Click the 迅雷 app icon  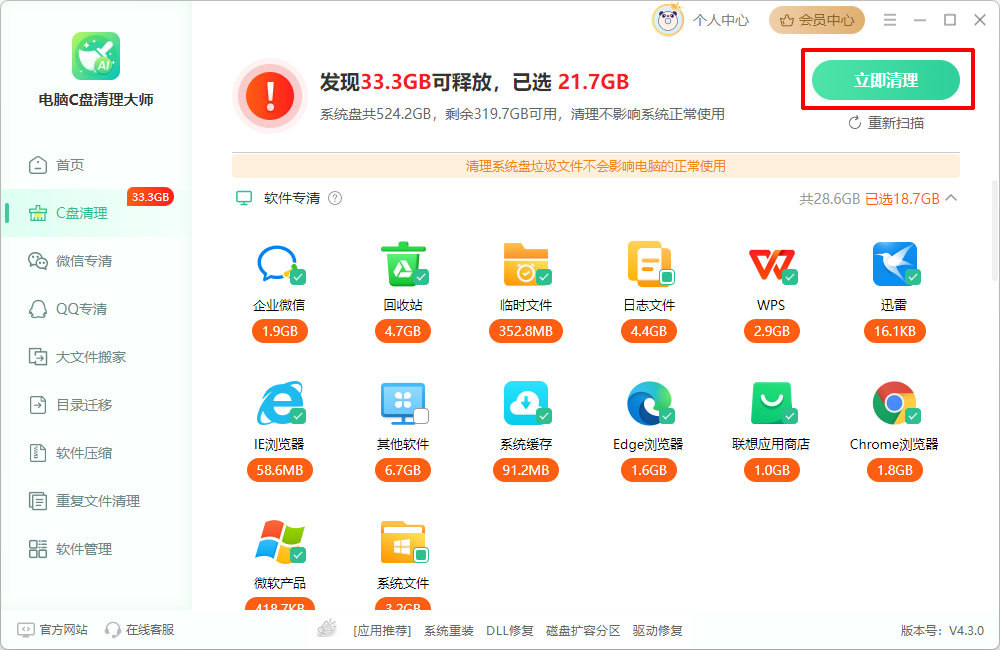click(x=895, y=263)
